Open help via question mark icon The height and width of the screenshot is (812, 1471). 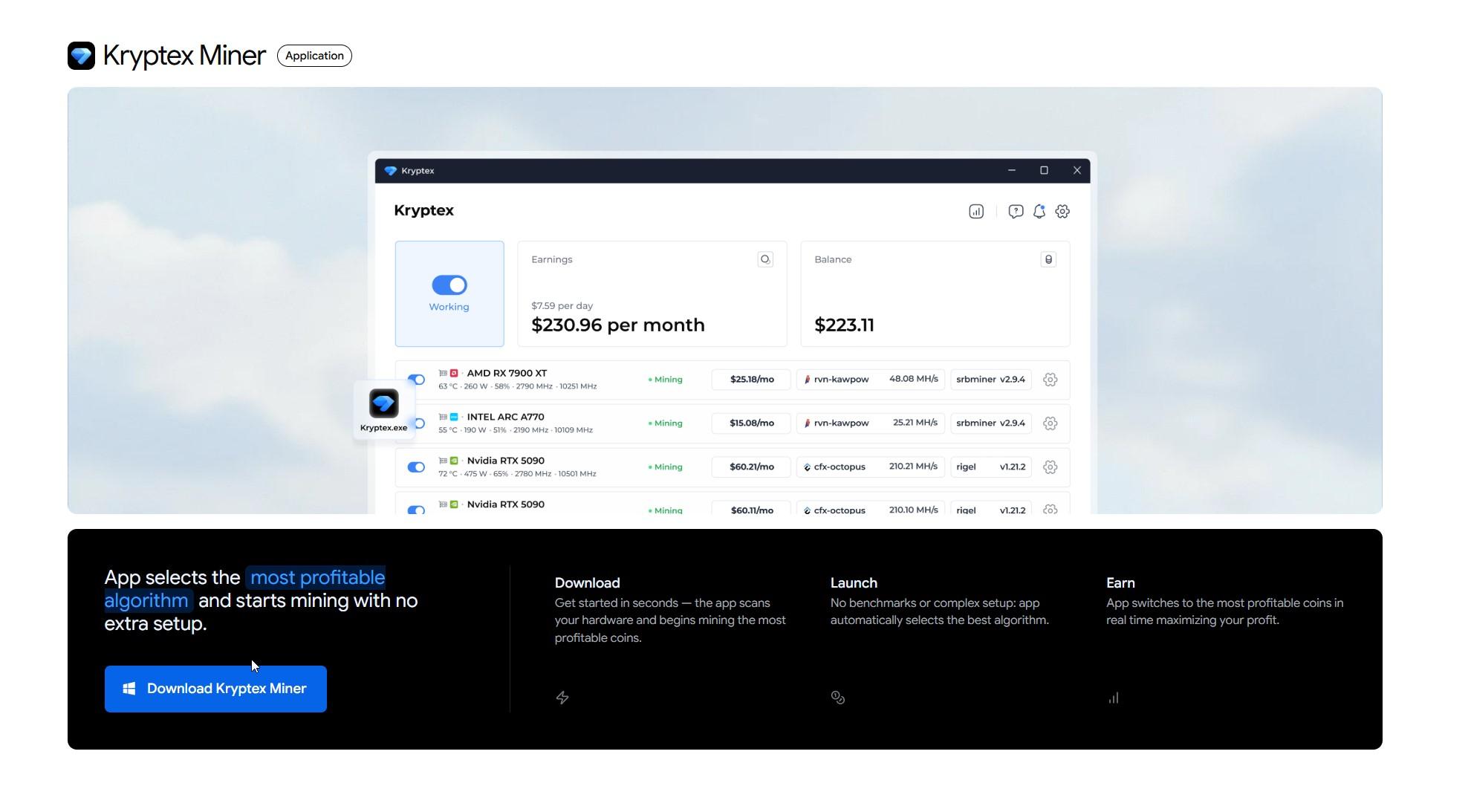[x=1015, y=211]
